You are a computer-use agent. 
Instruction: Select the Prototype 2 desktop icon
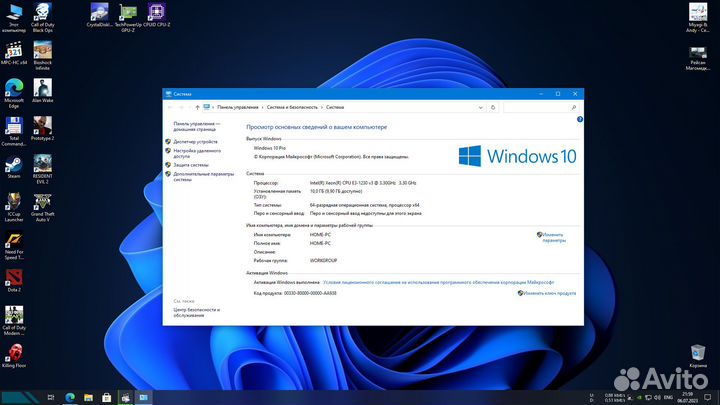click(x=43, y=129)
